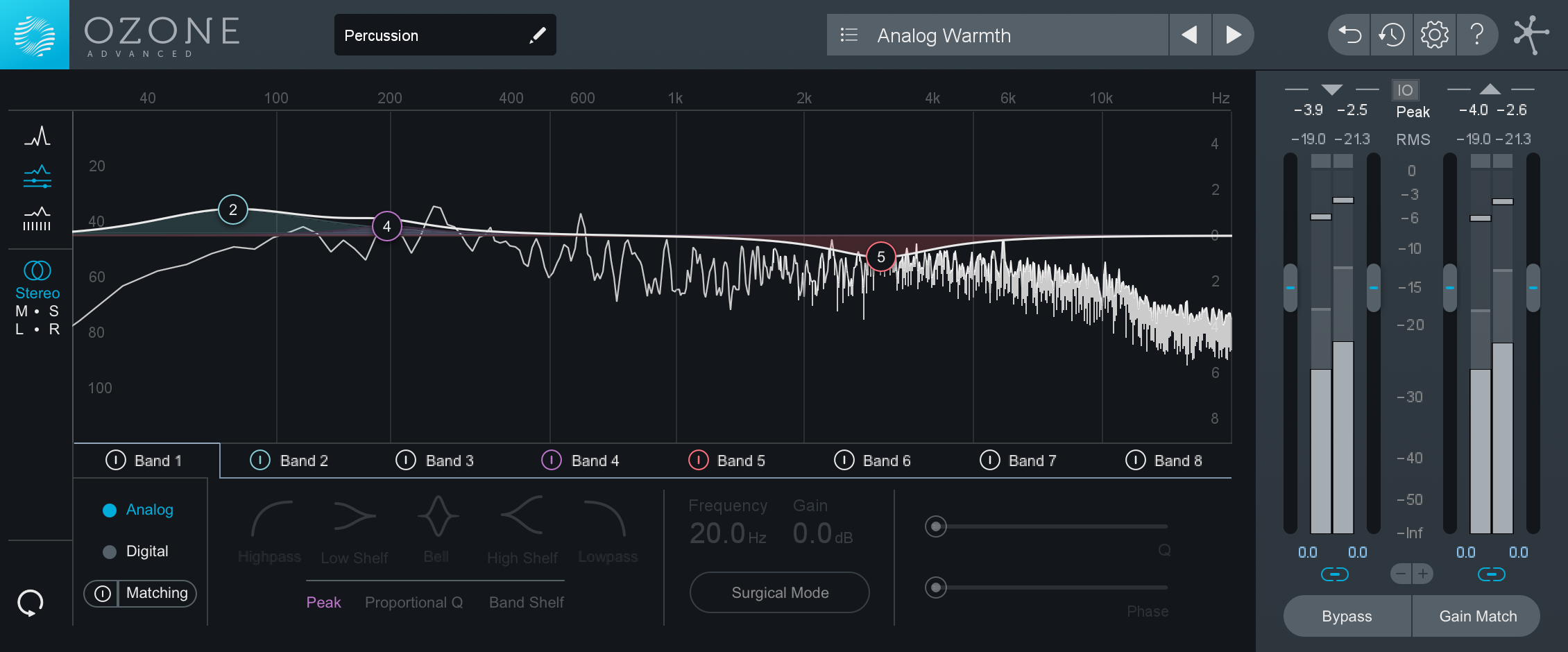The image size is (1568, 652).
Task: Select the piano keyboard spectrum view icon
Action: 37,218
